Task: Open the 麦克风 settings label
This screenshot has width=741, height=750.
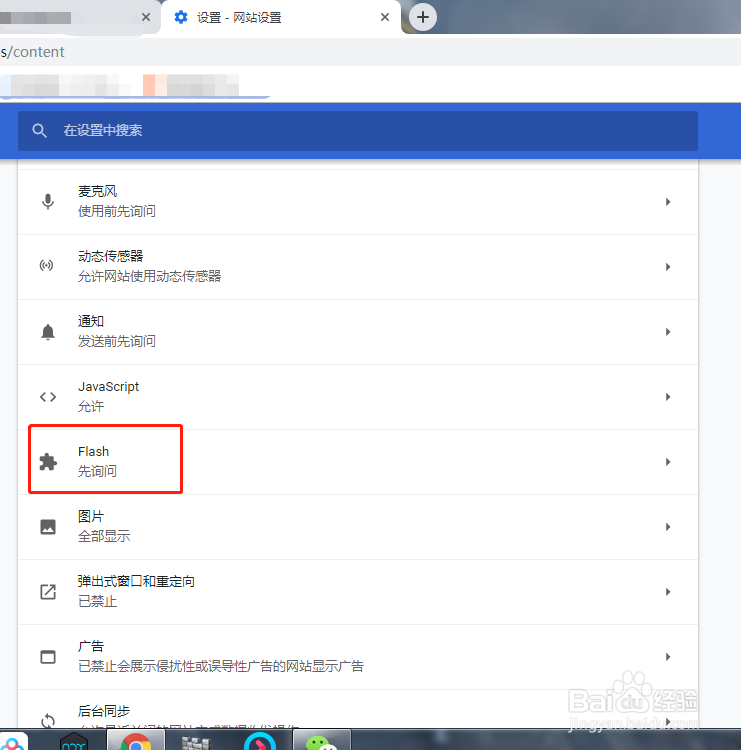Action: [98, 191]
